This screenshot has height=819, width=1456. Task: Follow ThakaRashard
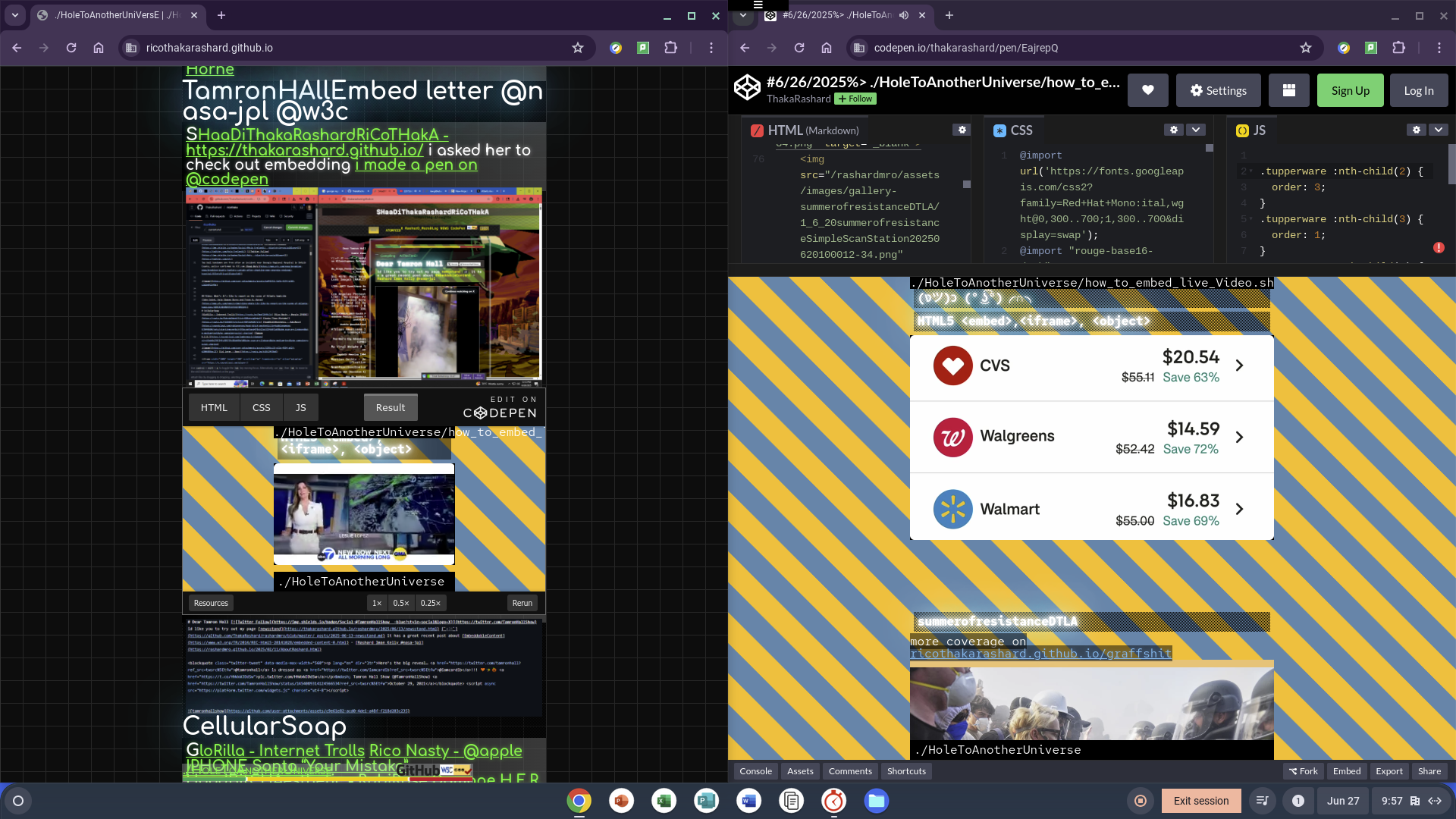(x=855, y=99)
